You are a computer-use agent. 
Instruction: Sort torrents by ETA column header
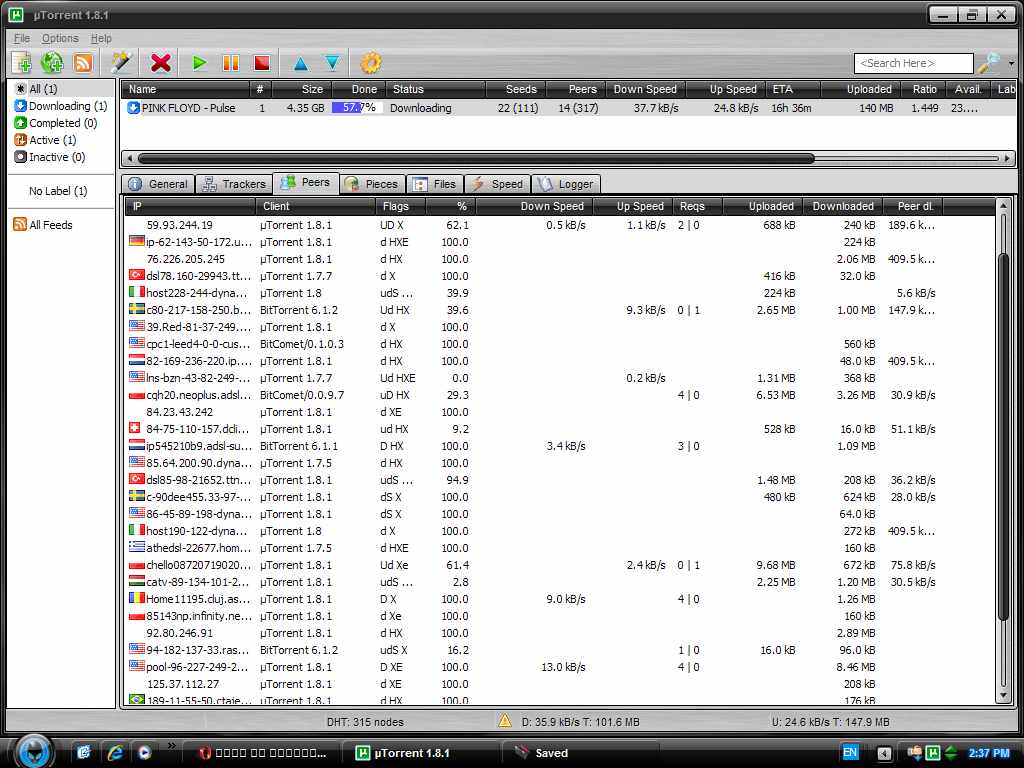(x=793, y=89)
